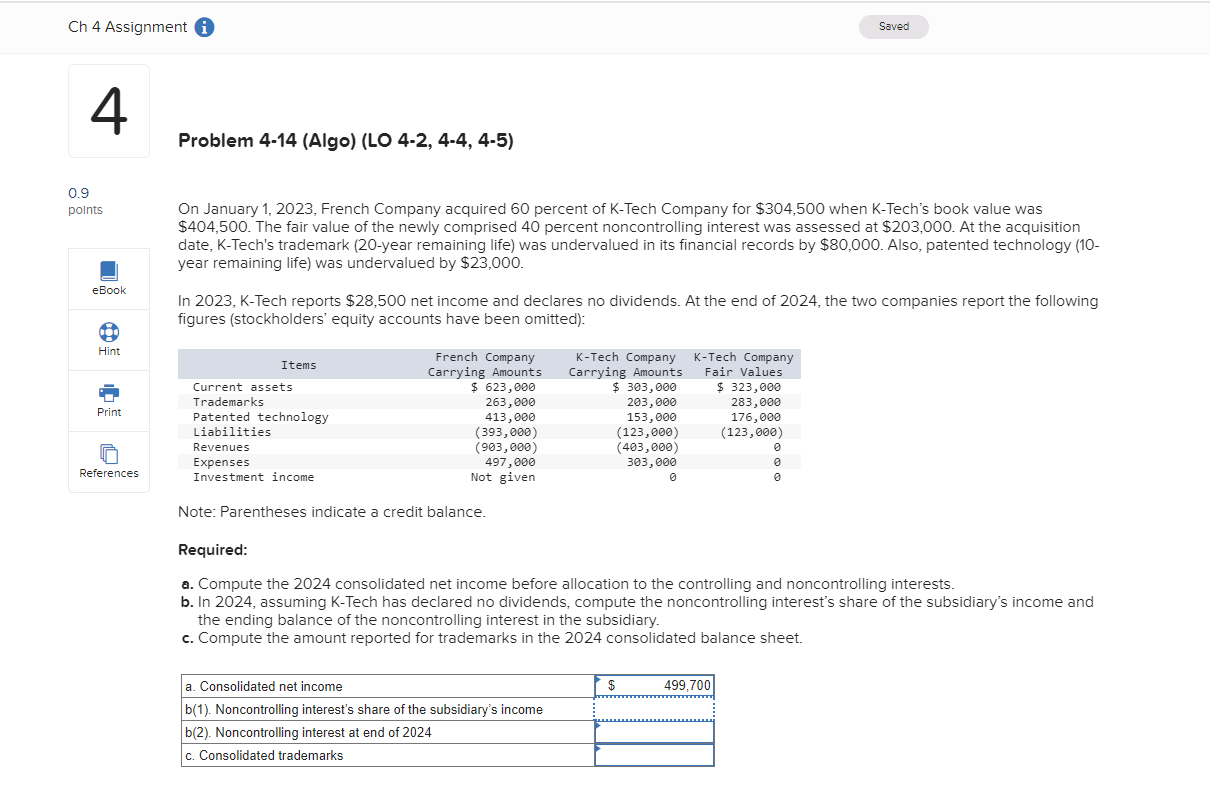Click the parentheses credit balance note
Image resolution: width=1210 pixels, height=802 pixels.
(332, 512)
